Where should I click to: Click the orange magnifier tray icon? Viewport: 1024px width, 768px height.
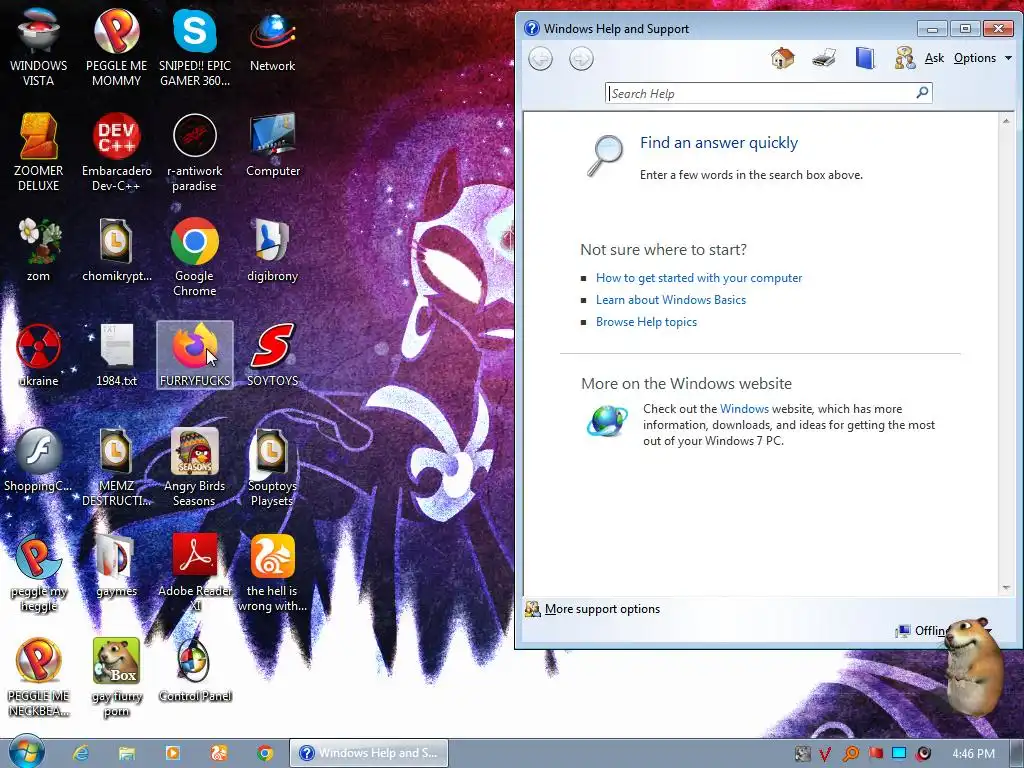850,754
